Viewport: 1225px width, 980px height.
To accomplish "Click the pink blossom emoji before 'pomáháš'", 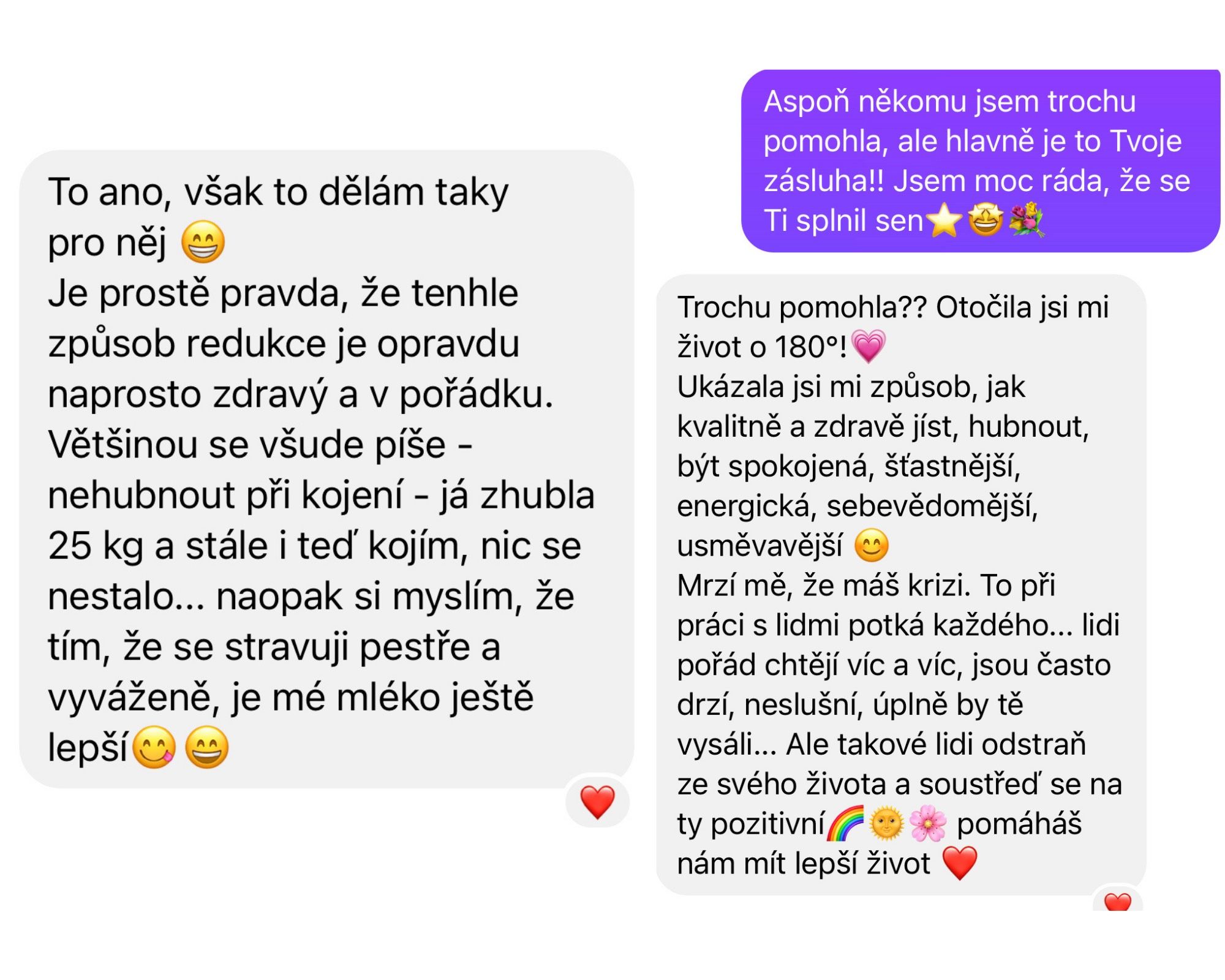I will tap(928, 823).
